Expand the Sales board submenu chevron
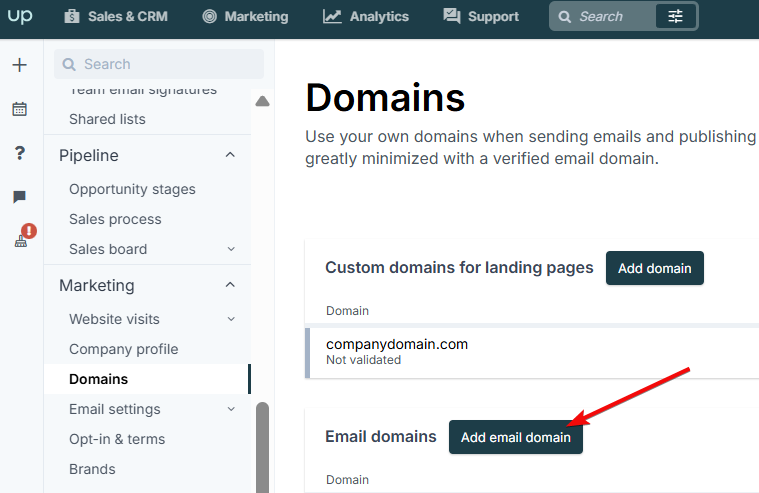 pos(231,249)
